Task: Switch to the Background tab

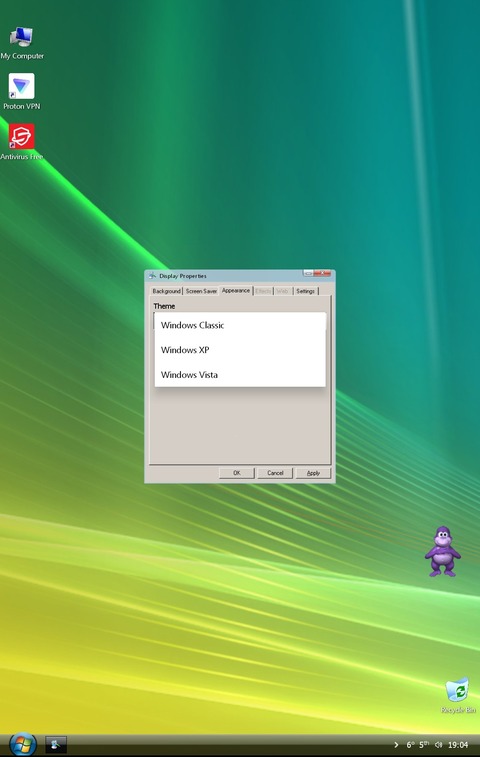Action: coord(166,291)
